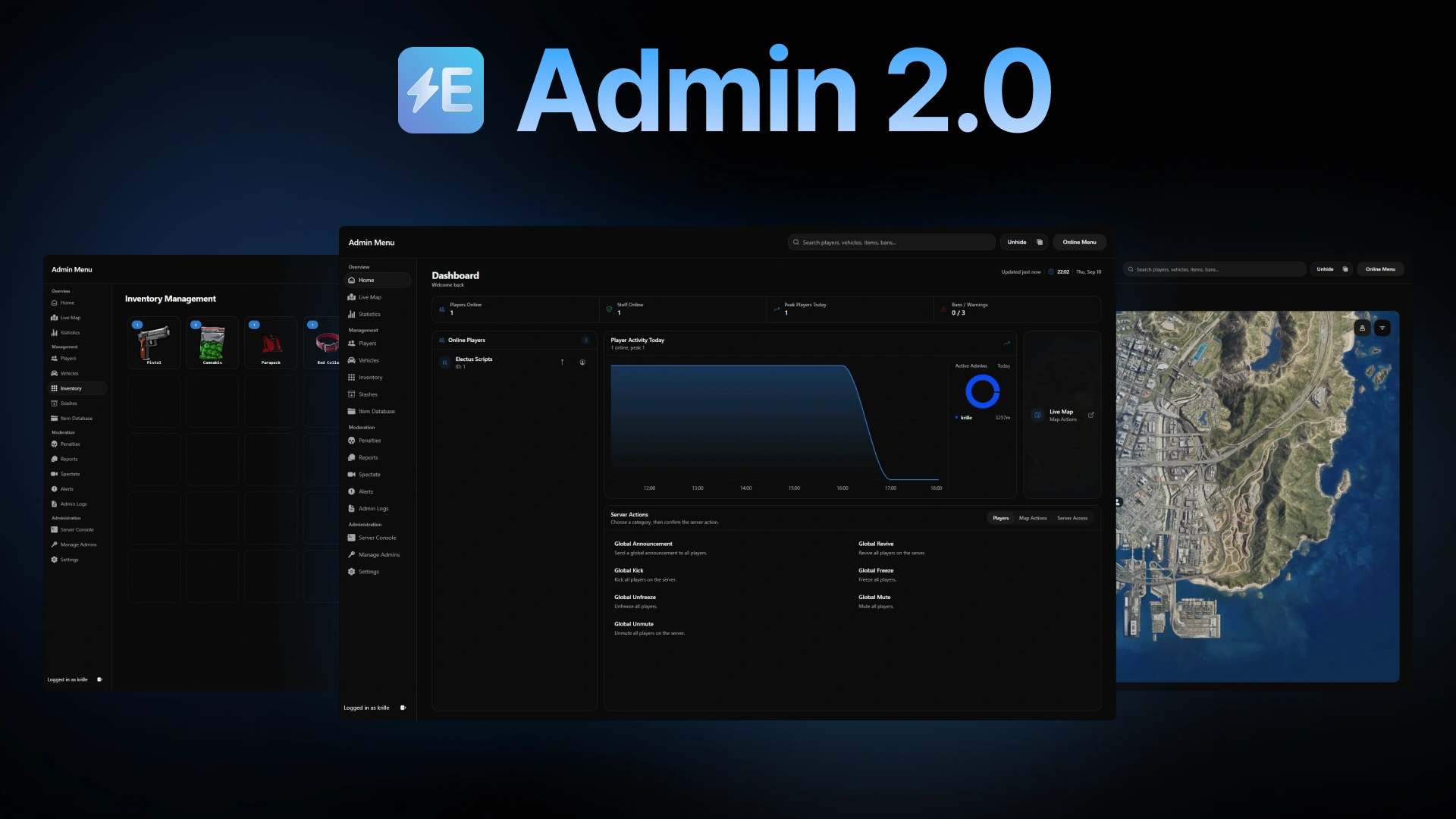Click the Unhide button in the center window header
Viewport: 1456px width, 819px height.
1017,242
